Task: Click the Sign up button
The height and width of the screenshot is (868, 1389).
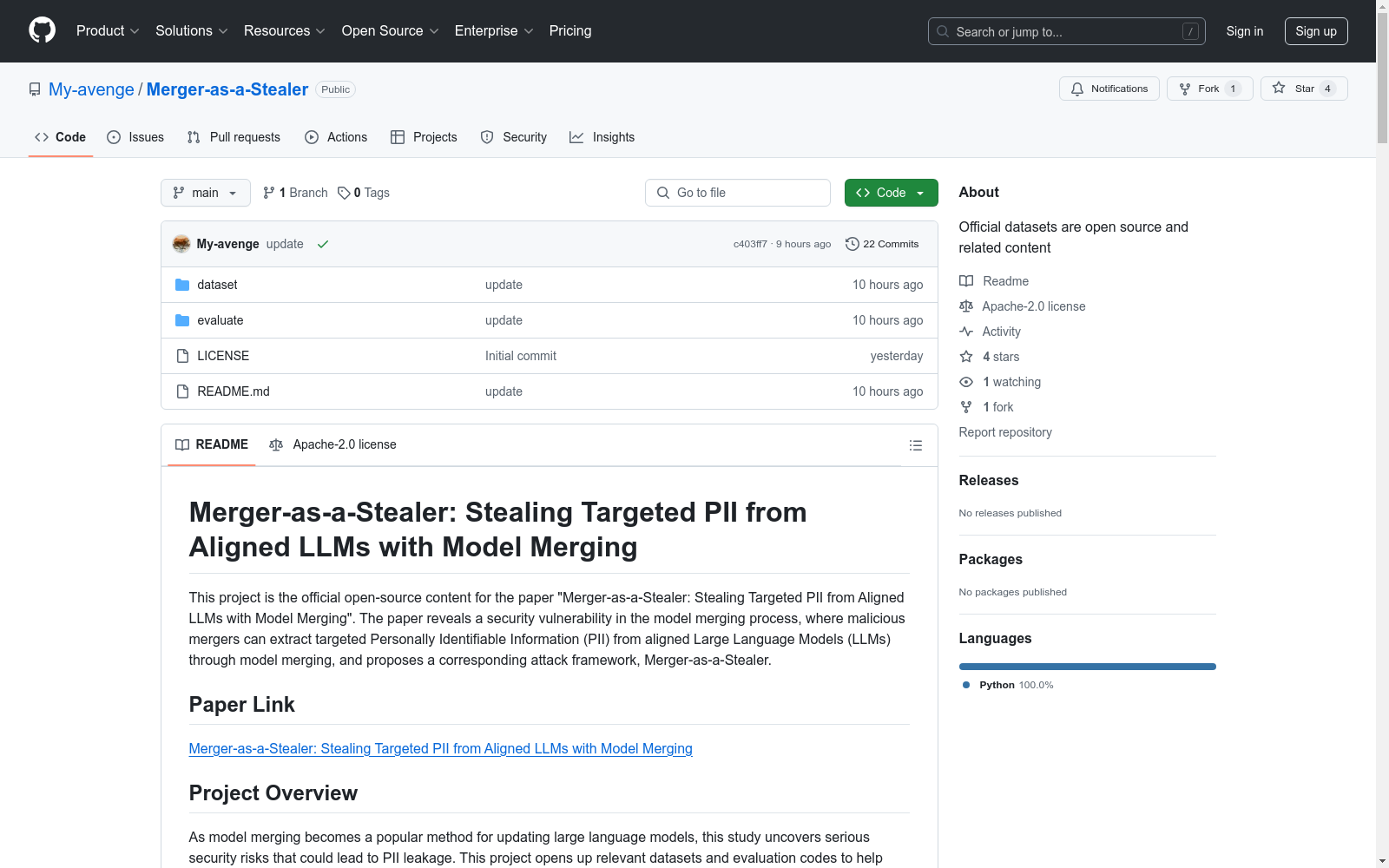Action: pos(1316,31)
